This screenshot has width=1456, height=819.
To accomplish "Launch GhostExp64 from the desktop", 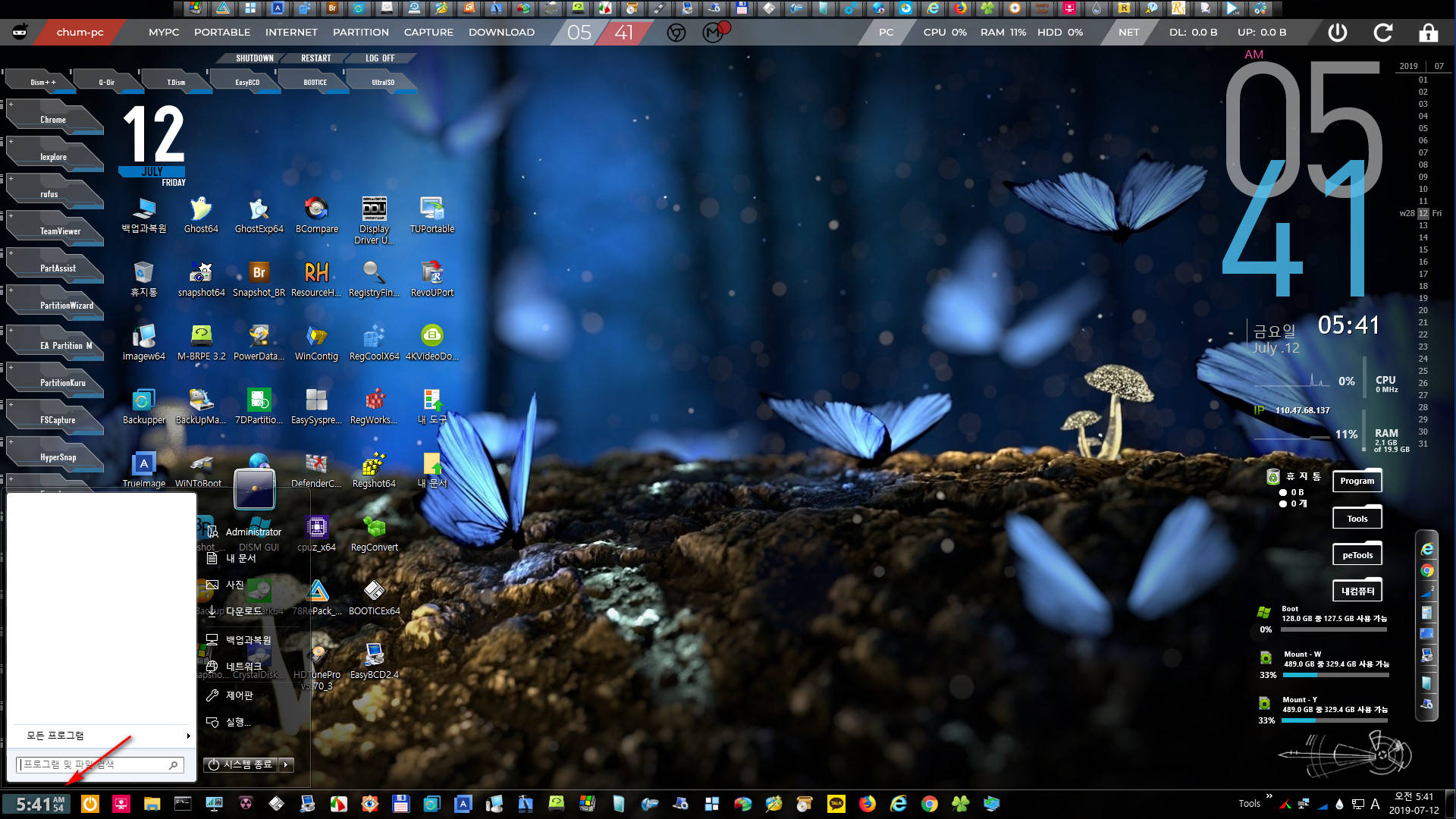I will pos(259,215).
